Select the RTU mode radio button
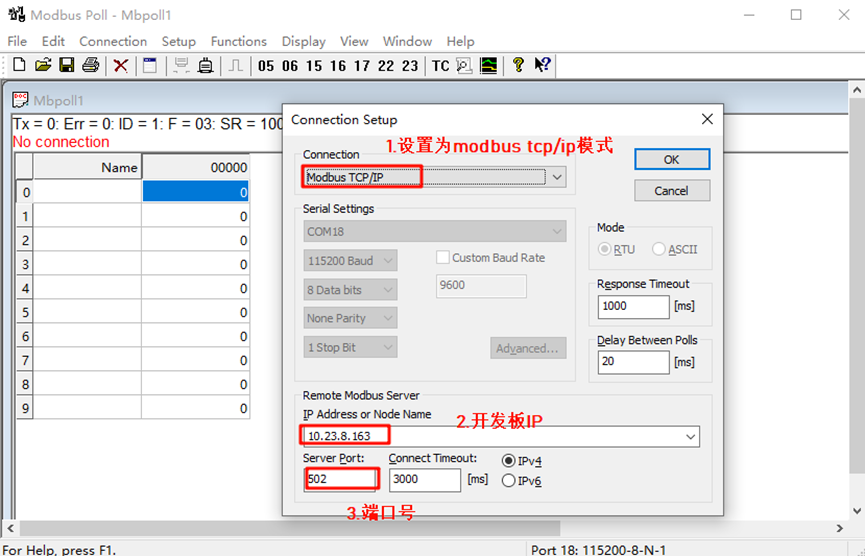Image resolution: width=865 pixels, height=556 pixels. [x=605, y=249]
